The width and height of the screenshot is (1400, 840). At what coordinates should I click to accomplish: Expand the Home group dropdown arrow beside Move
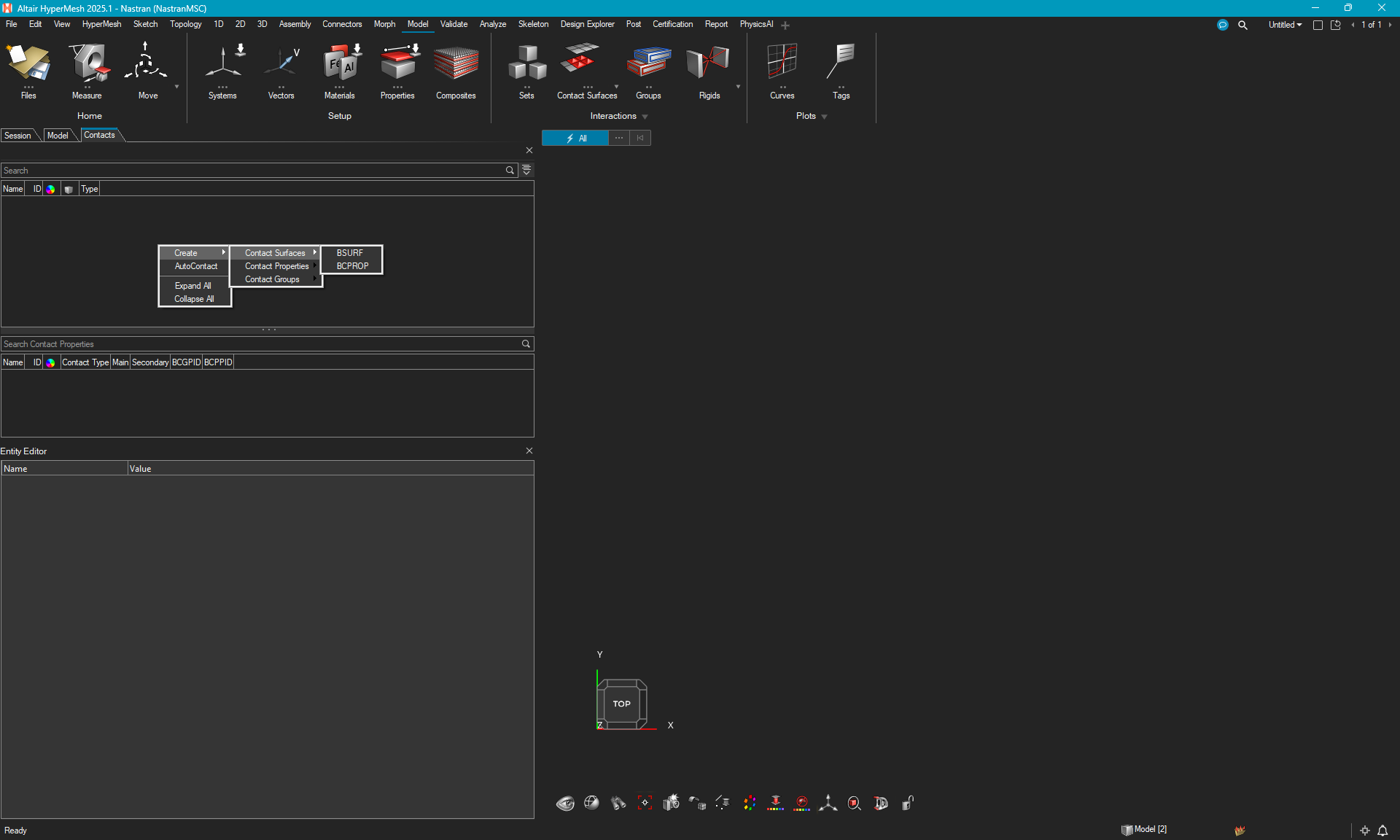(x=176, y=87)
